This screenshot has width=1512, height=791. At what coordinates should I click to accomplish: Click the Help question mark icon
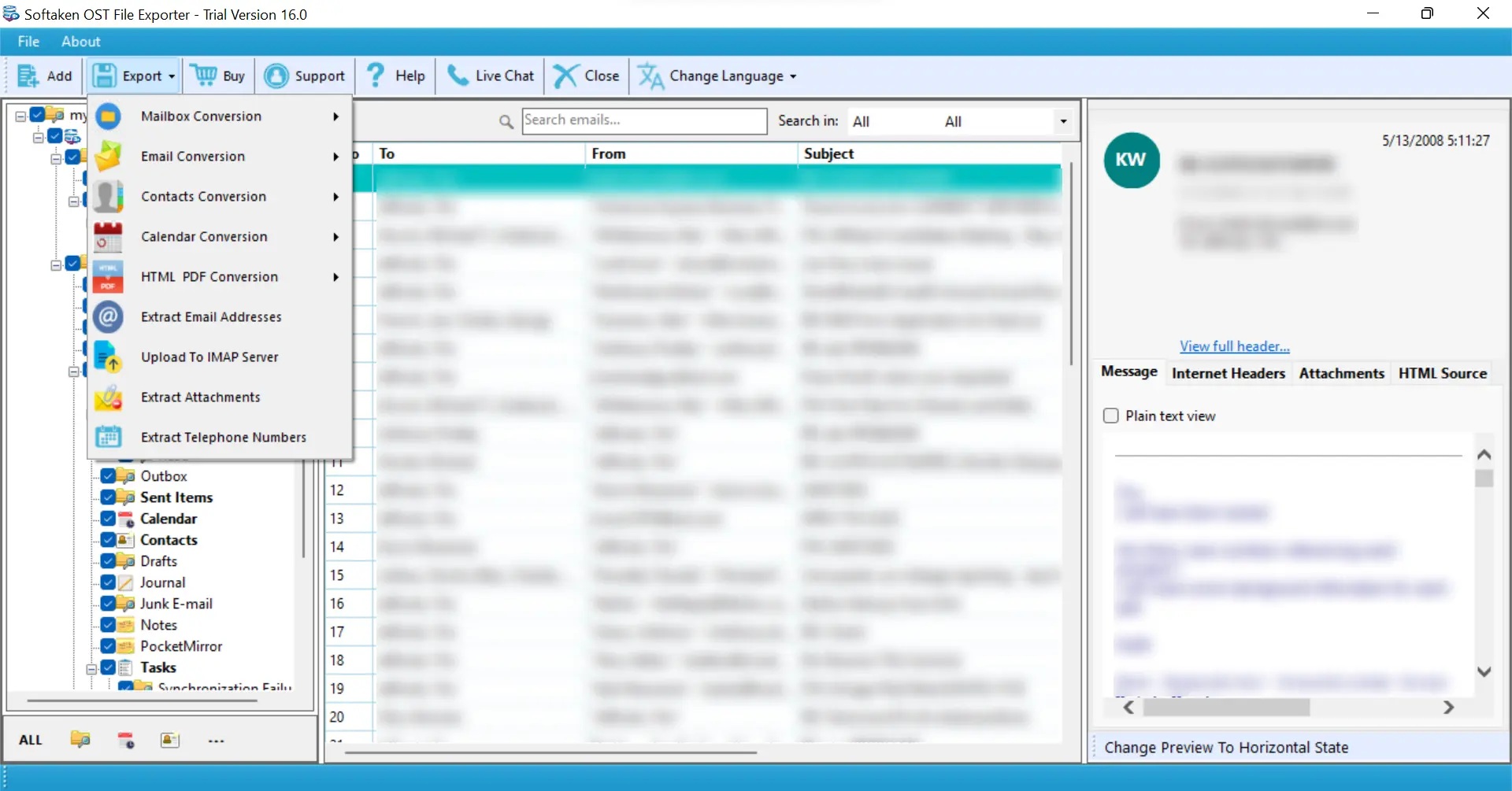pos(376,76)
